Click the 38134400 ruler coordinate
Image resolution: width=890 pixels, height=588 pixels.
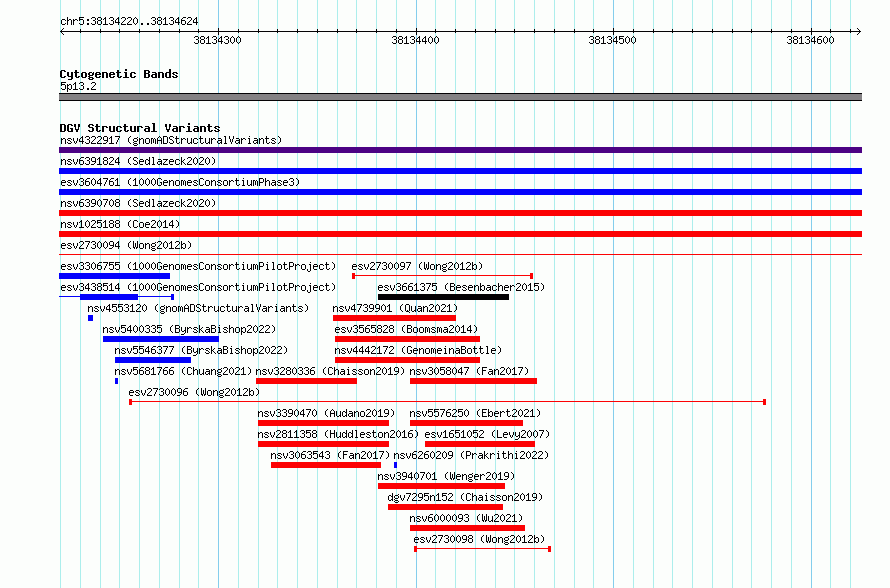(x=415, y=40)
